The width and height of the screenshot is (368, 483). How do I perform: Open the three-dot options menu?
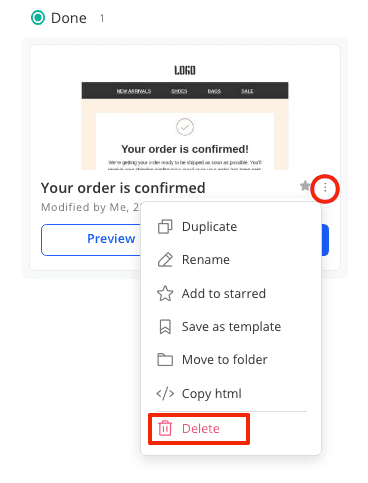tap(325, 188)
